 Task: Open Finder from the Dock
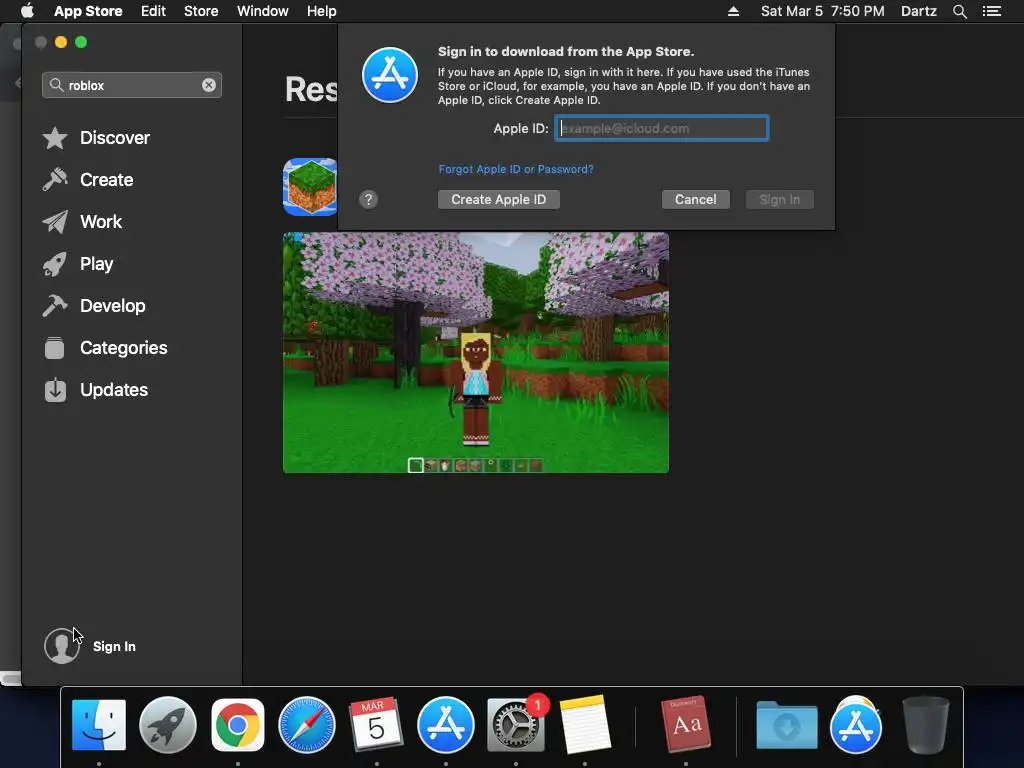pyautogui.click(x=99, y=725)
